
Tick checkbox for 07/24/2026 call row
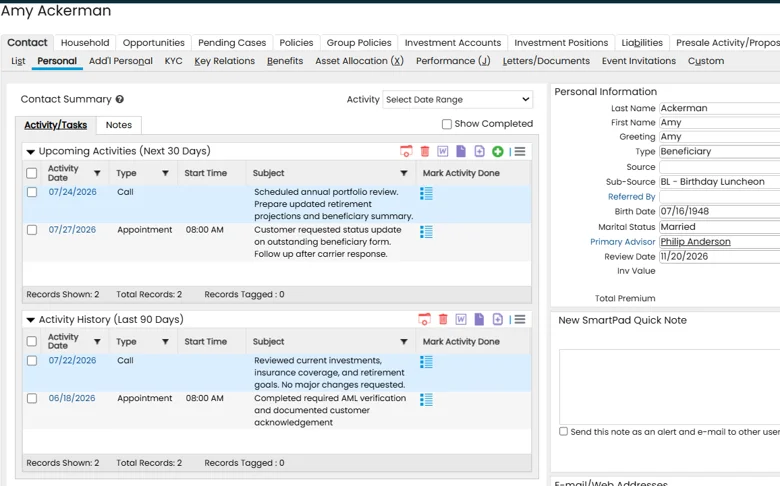[32, 192]
